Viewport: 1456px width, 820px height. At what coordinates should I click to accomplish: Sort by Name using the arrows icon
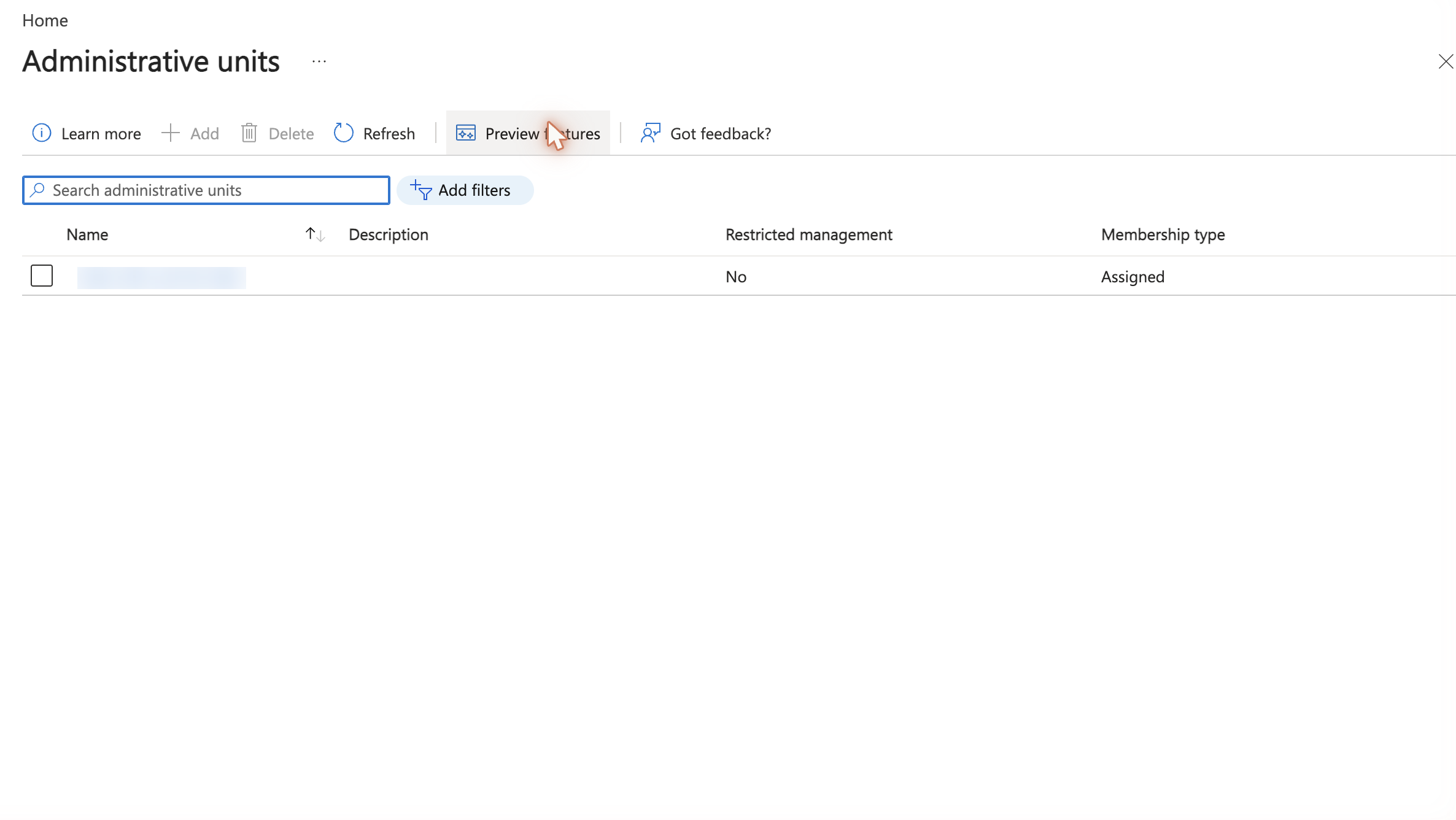coord(315,234)
